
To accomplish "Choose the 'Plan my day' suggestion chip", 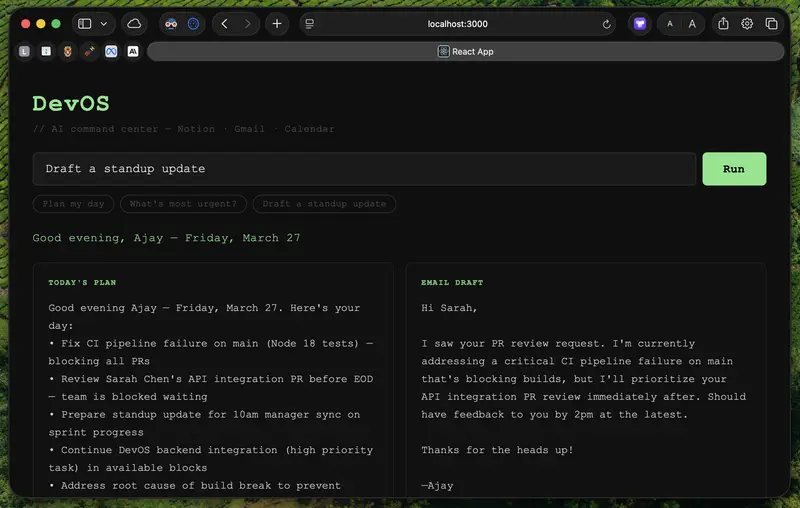I will click(73, 204).
